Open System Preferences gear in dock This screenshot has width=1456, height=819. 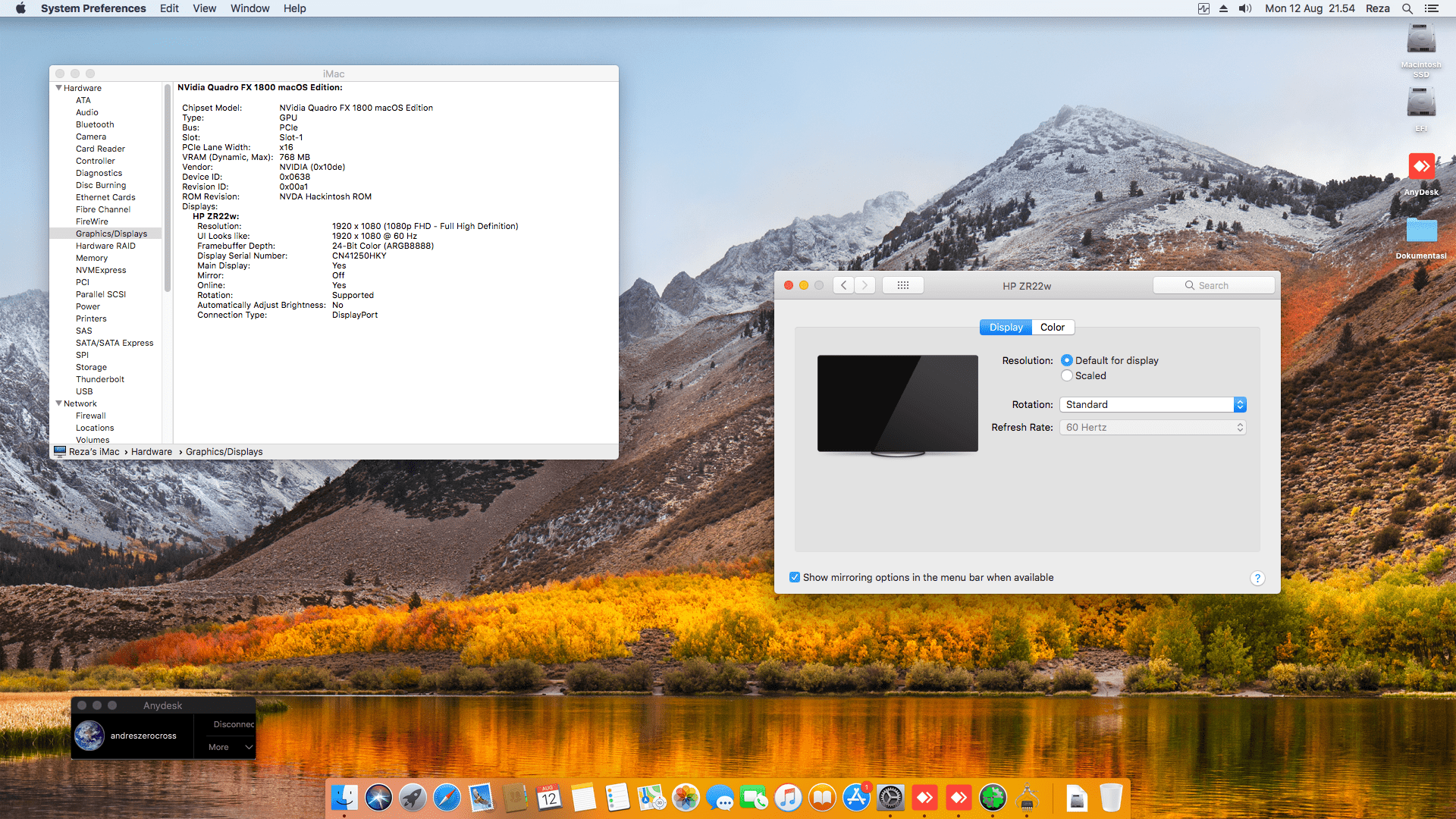click(890, 798)
